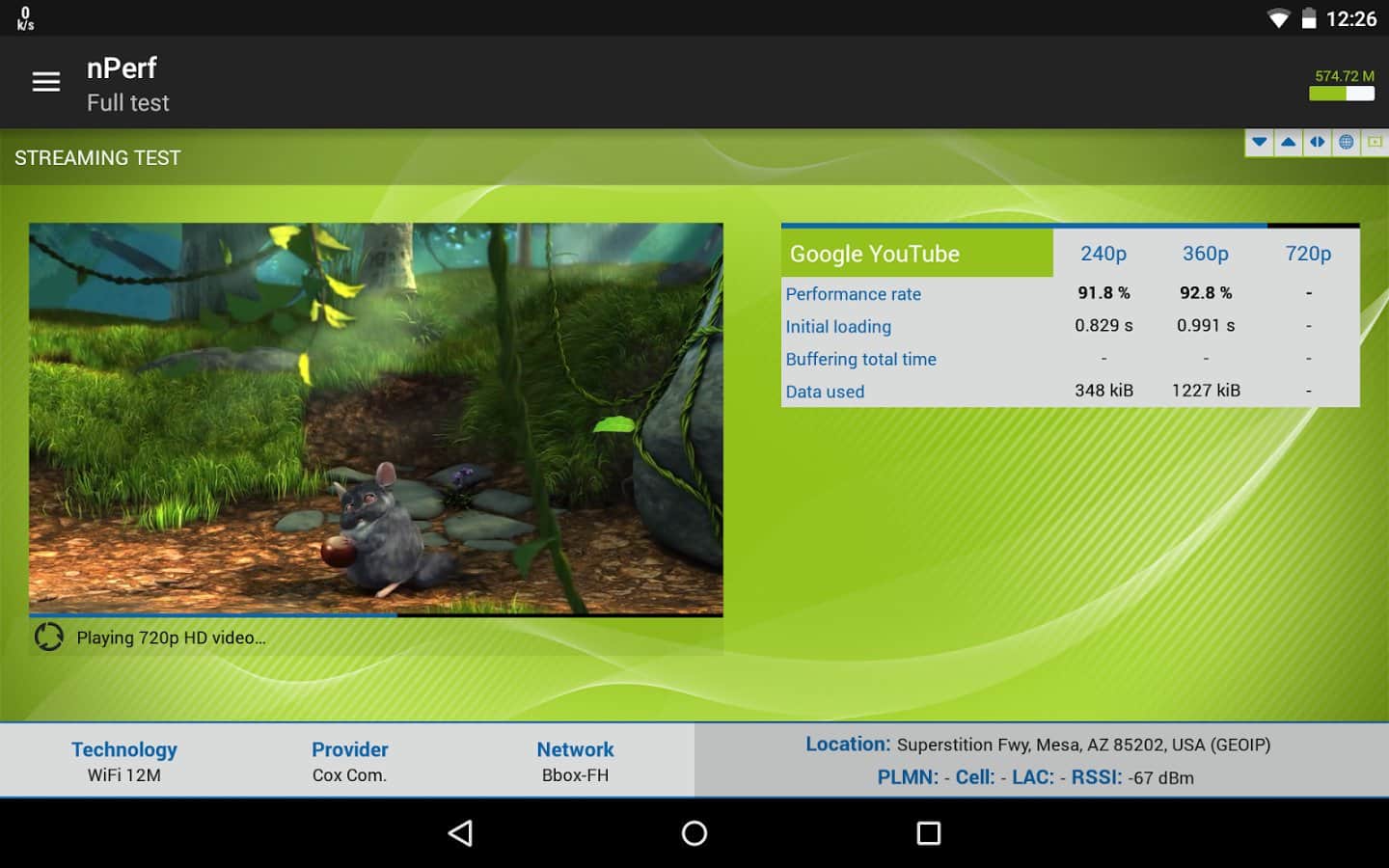Tap the download test arrow icon
Screen dimensions: 1389x868
[x=1259, y=142]
